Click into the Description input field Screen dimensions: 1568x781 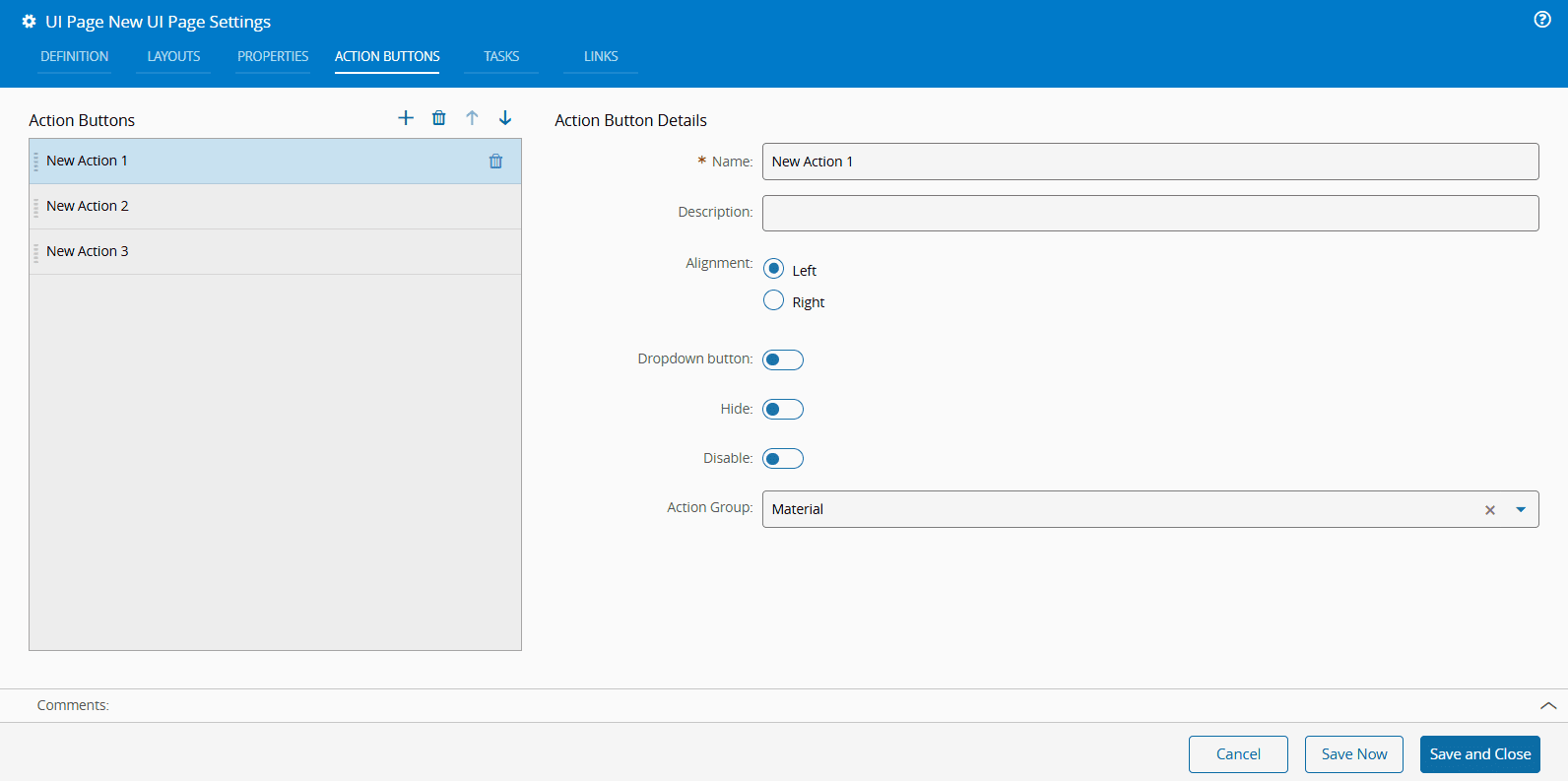click(x=1149, y=213)
